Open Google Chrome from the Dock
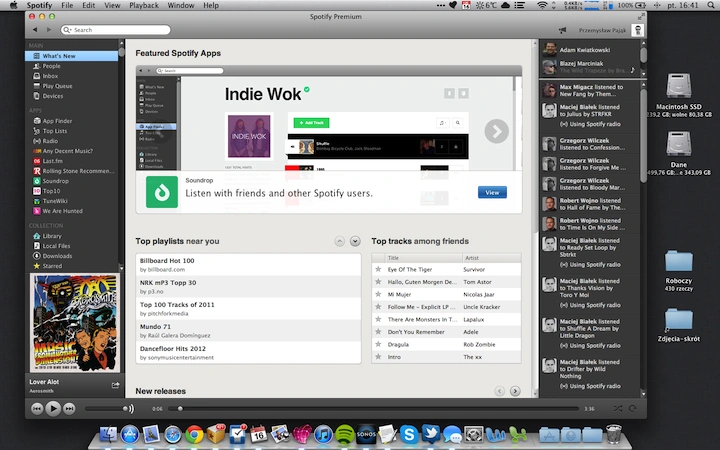720x450 pixels. point(194,434)
